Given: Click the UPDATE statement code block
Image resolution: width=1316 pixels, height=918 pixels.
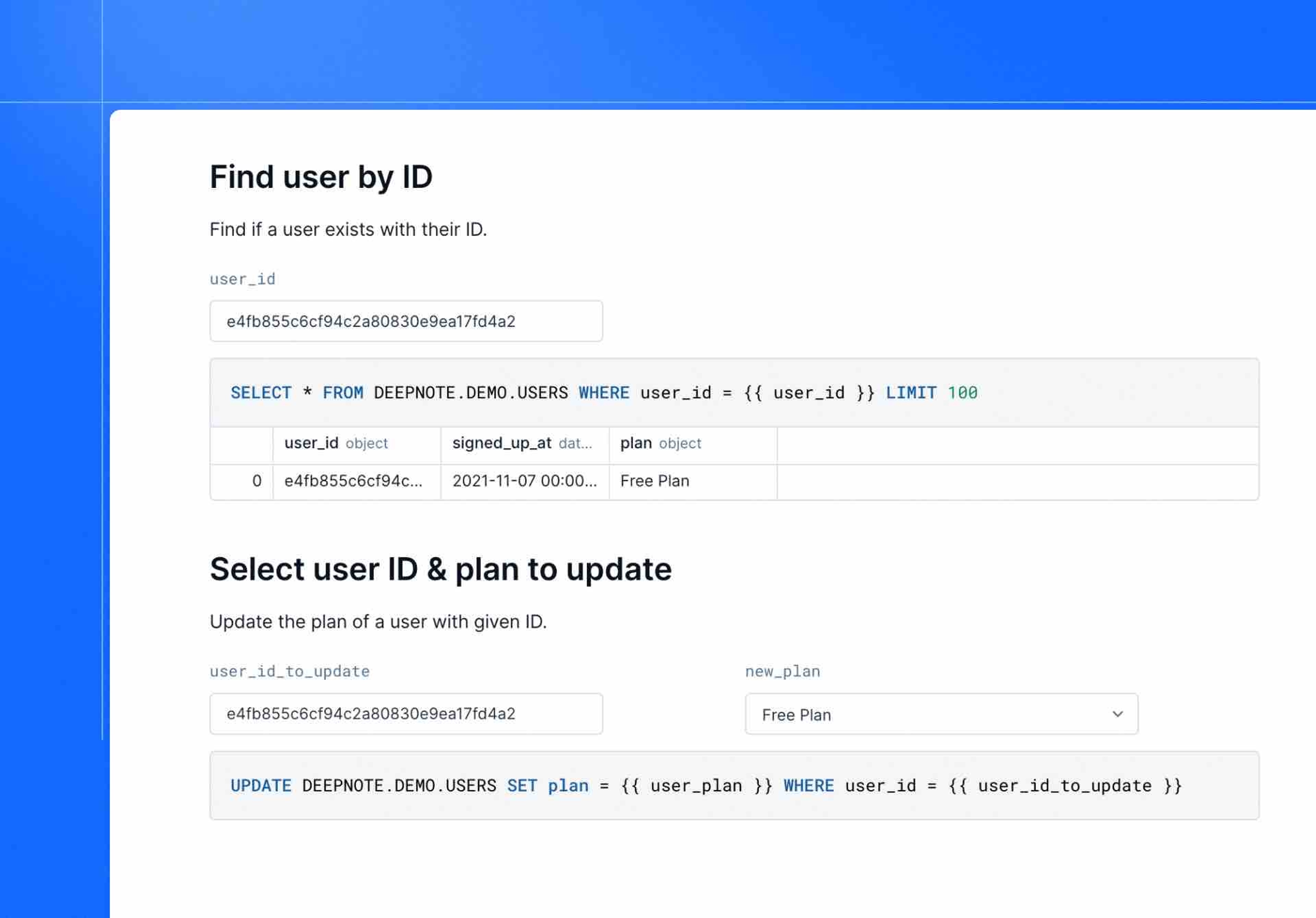Looking at the screenshot, I should [704, 786].
